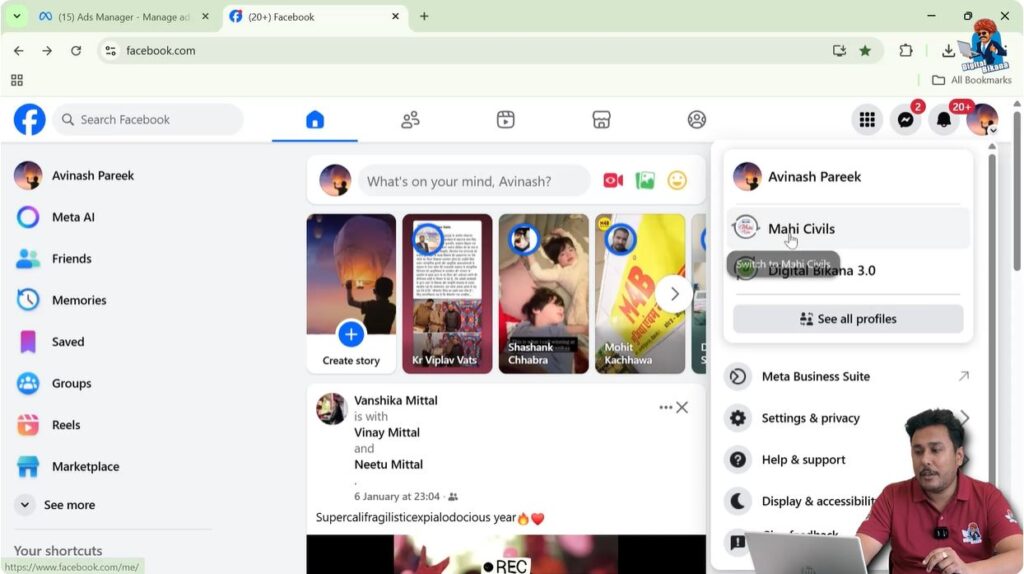Open Kr Viplav Vats story
1024x574 pixels.
[447, 294]
